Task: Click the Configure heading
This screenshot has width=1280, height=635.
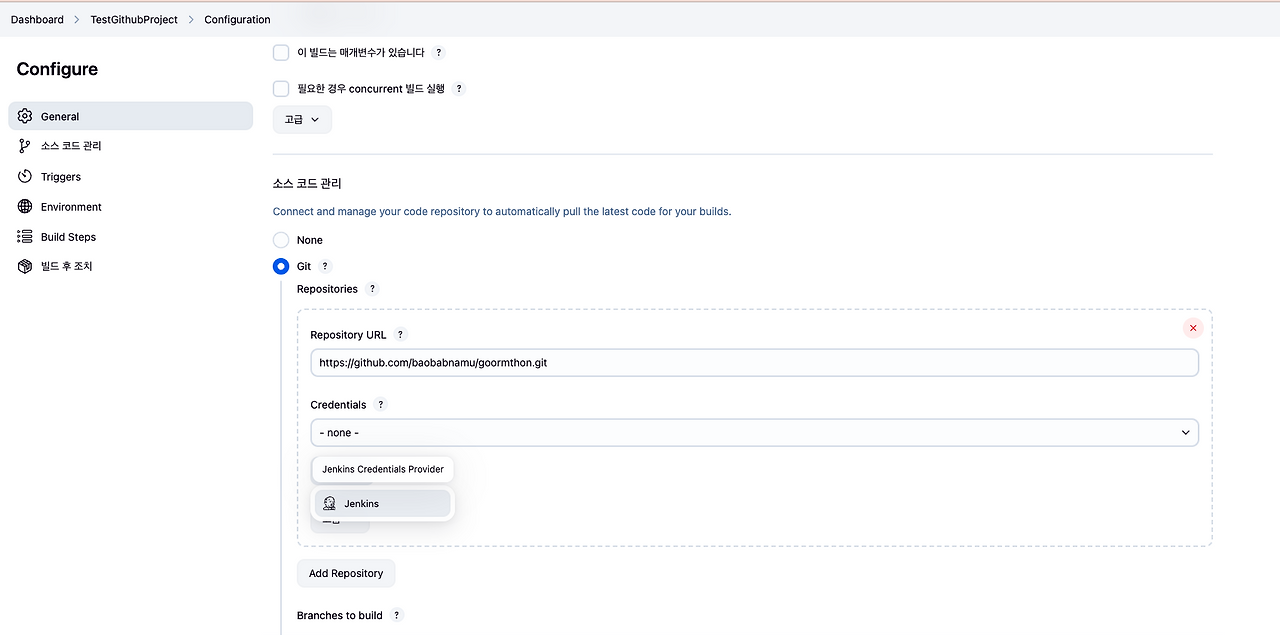Action: point(57,69)
